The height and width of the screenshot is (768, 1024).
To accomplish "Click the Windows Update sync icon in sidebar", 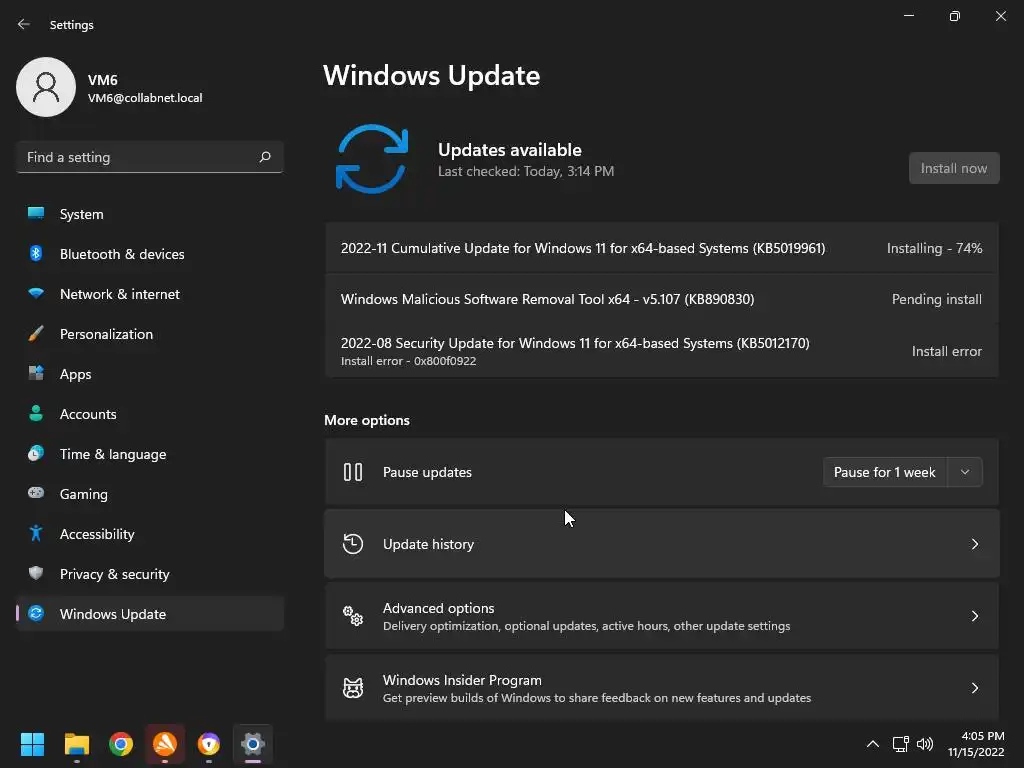I will point(36,613).
